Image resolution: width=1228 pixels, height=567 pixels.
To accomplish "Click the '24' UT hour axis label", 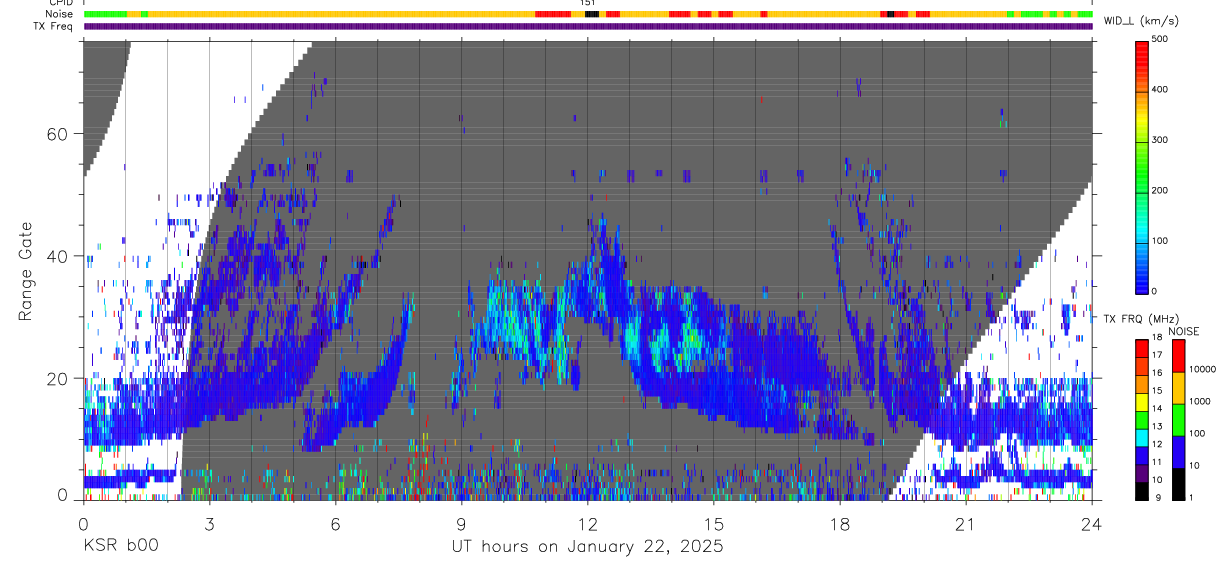I will point(1092,523).
